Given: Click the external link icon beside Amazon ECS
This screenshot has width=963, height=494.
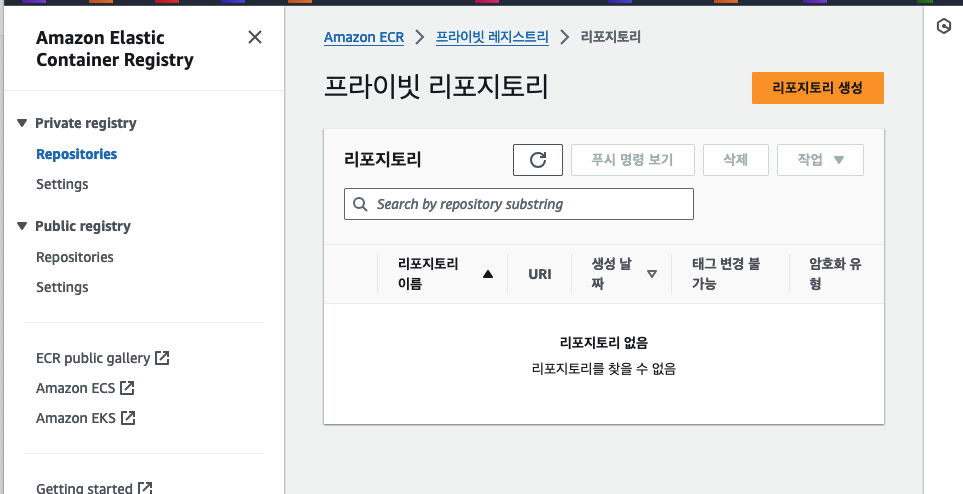Looking at the screenshot, I should (127, 388).
